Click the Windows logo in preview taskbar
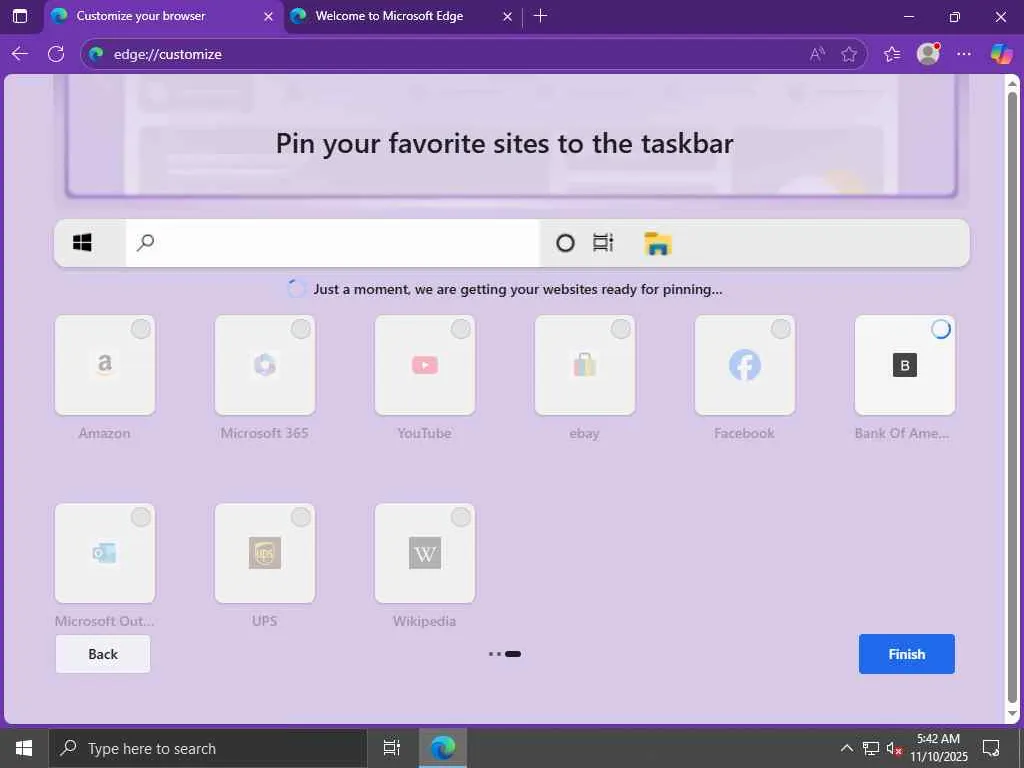The width and height of the screenshot is (1024, 768). pyautogui.click(x=82, y=243)
